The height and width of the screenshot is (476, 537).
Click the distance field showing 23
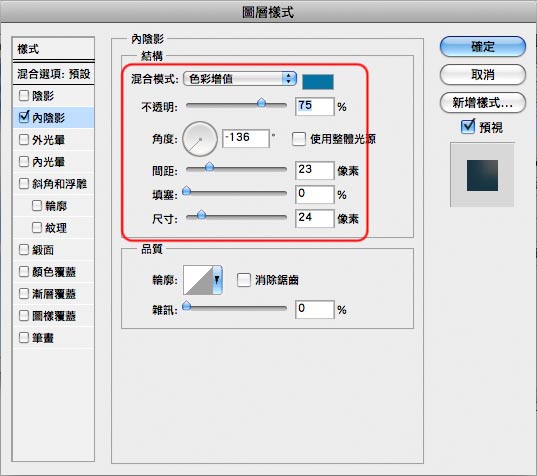point(314,170)
